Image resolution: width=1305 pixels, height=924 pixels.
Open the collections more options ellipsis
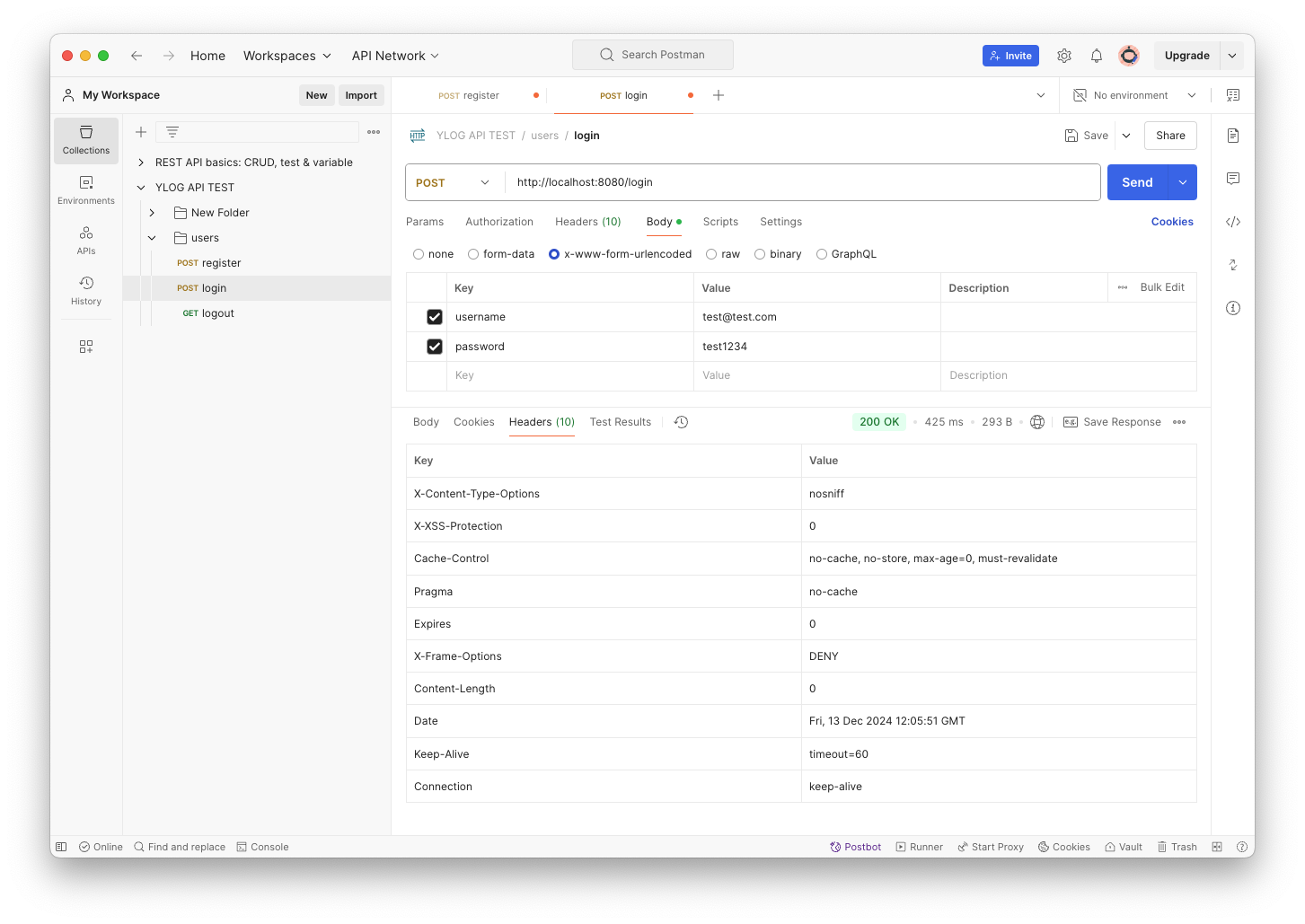tap(374, 132)
